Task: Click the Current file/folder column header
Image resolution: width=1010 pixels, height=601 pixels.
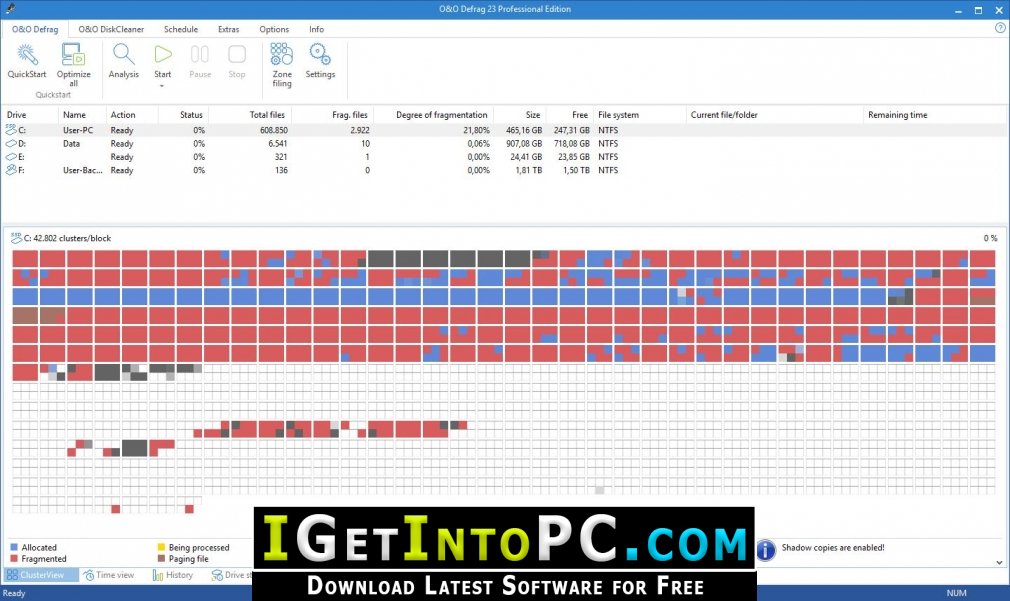Action: click(x=775, y=115)
